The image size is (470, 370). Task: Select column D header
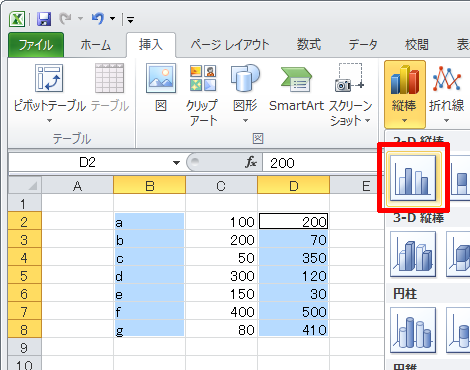[x=293, y=185]
